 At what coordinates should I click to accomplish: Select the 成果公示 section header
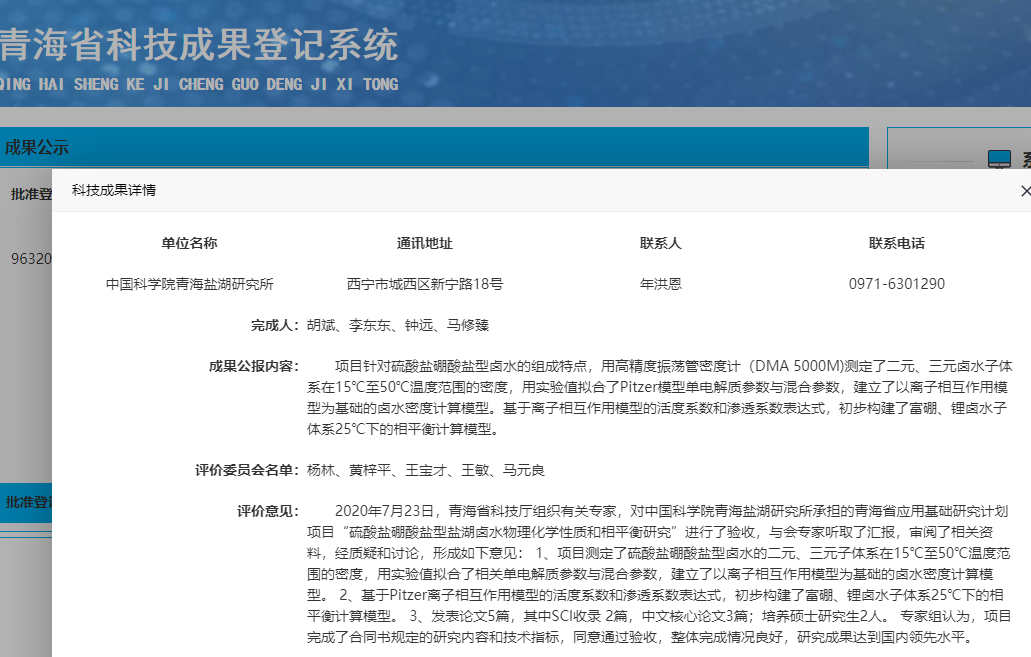tap(37, 148)
